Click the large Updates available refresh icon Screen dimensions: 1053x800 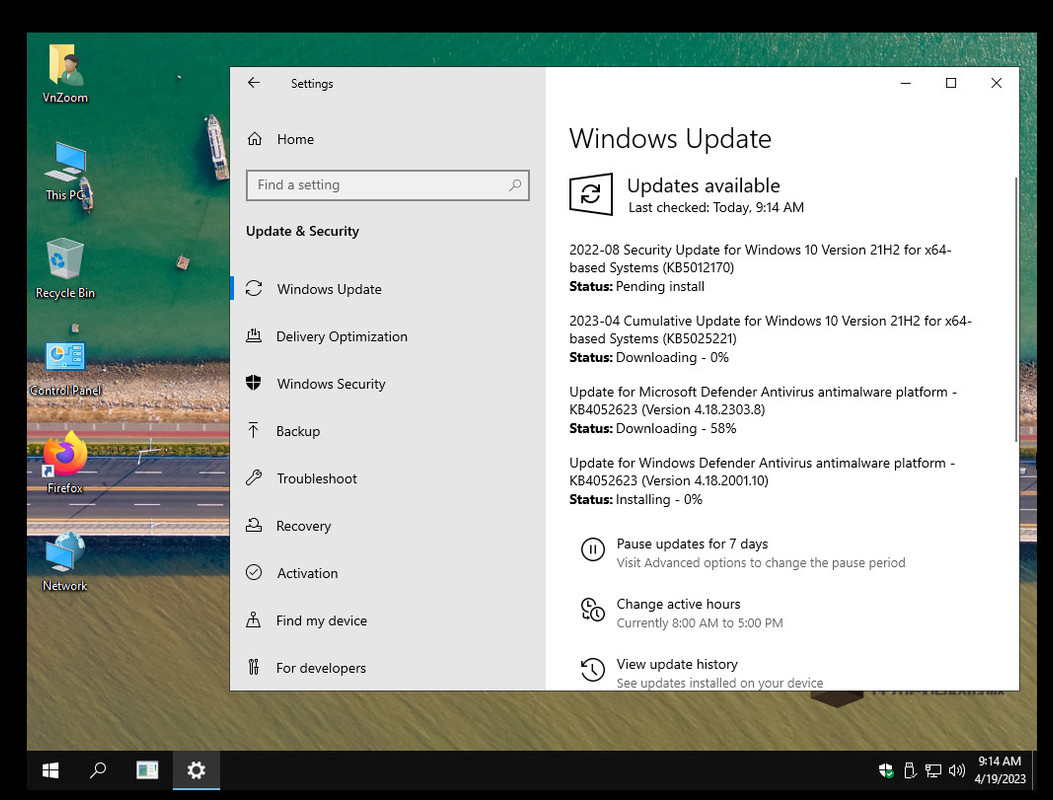(x=591, y=195)
